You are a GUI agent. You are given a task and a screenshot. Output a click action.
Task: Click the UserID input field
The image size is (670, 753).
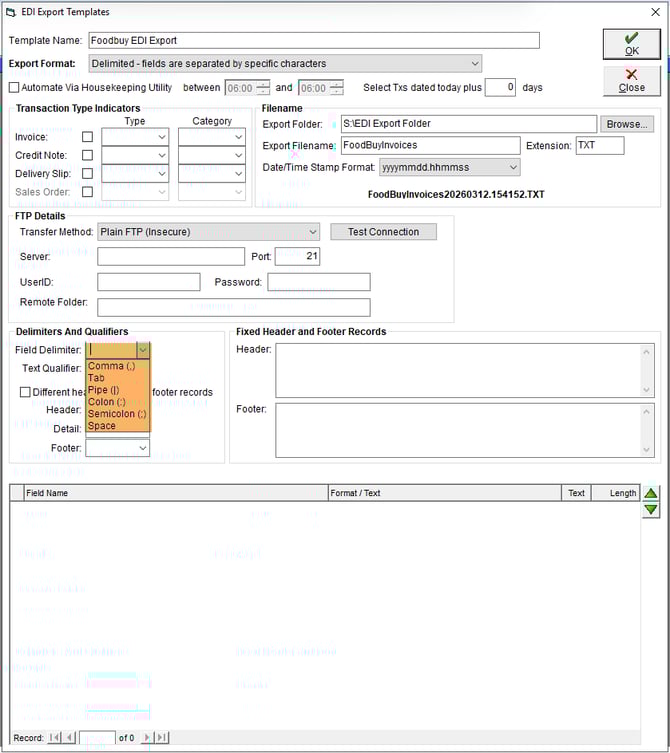click(x=149, y=282)
